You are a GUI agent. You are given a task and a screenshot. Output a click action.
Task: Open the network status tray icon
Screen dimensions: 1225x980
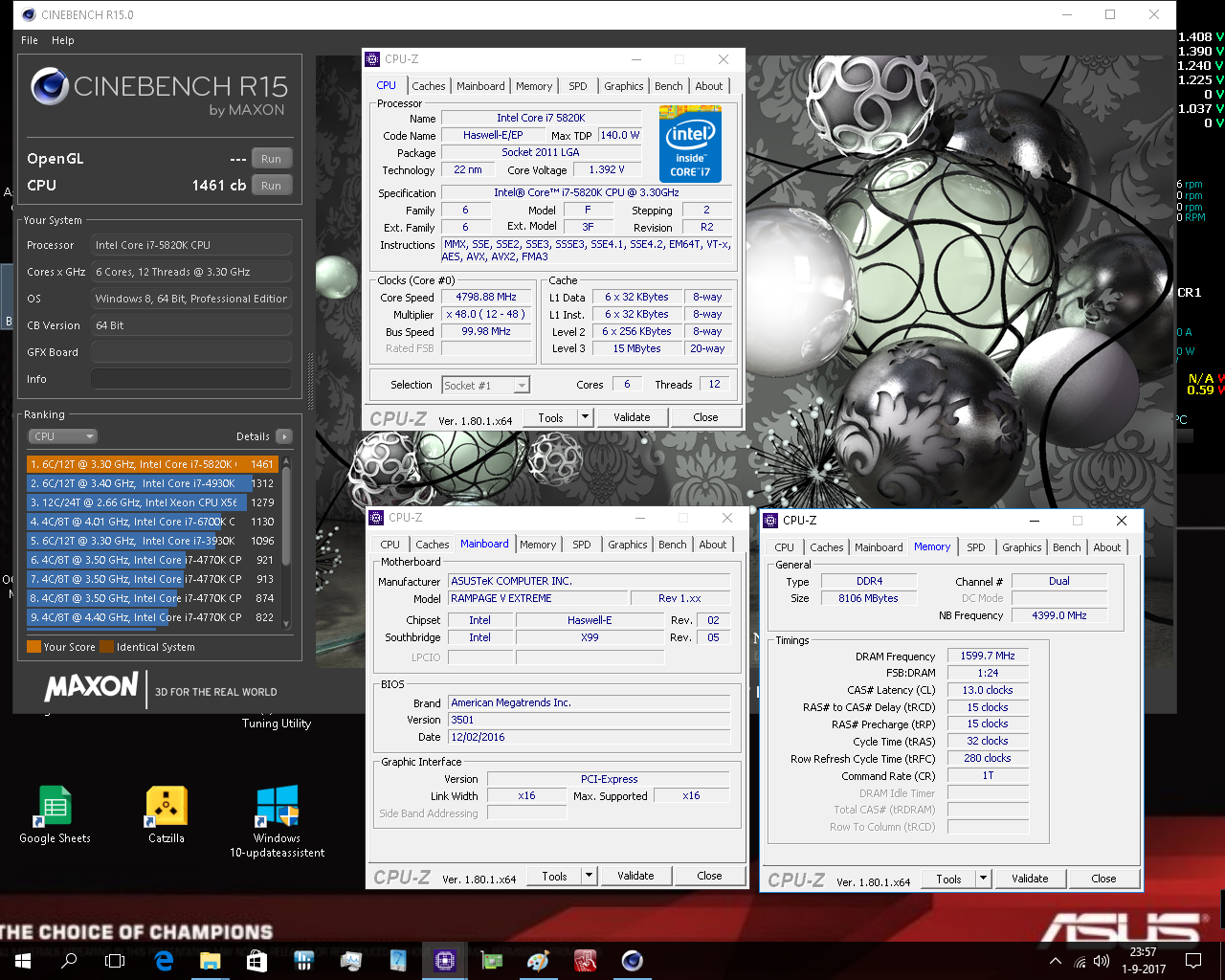pos(1080,961)
